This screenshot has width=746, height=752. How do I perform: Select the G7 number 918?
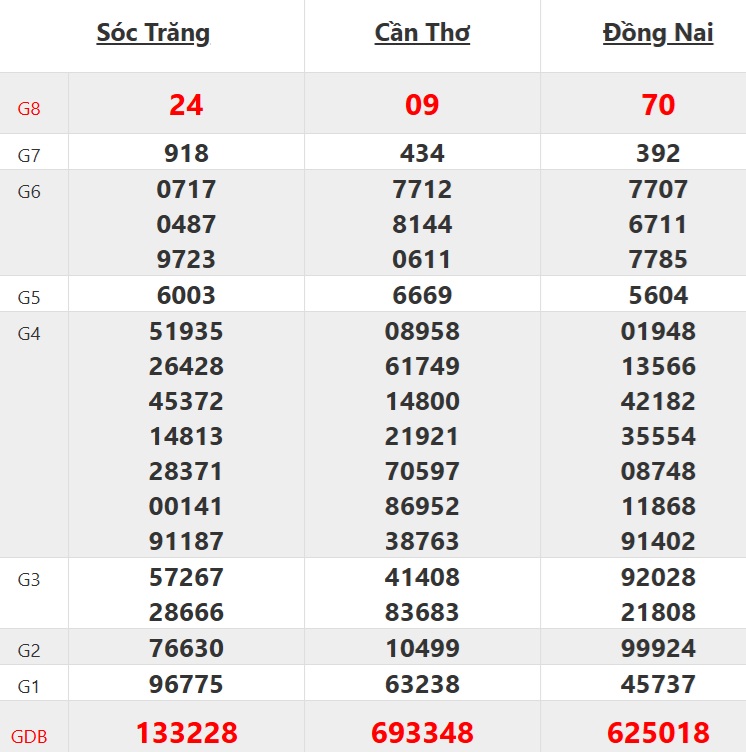click(x=186, y=153)
